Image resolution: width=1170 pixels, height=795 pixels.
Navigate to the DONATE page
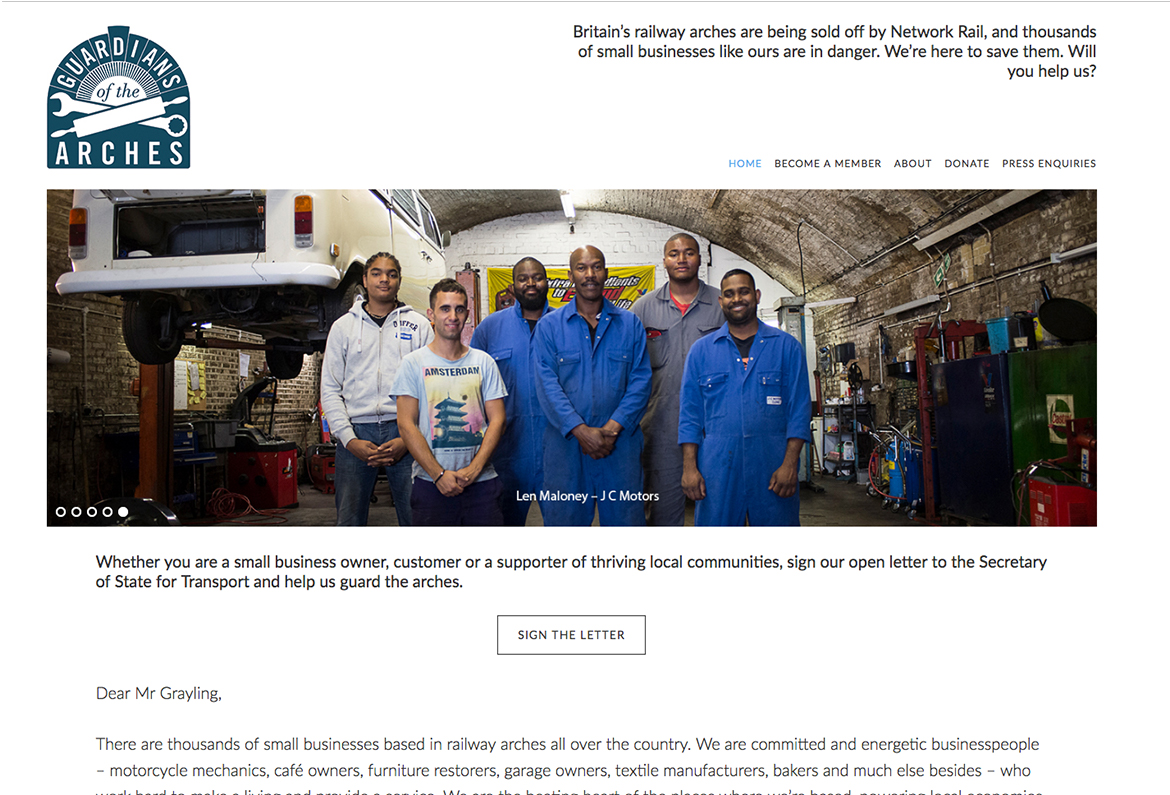point(966,163)
